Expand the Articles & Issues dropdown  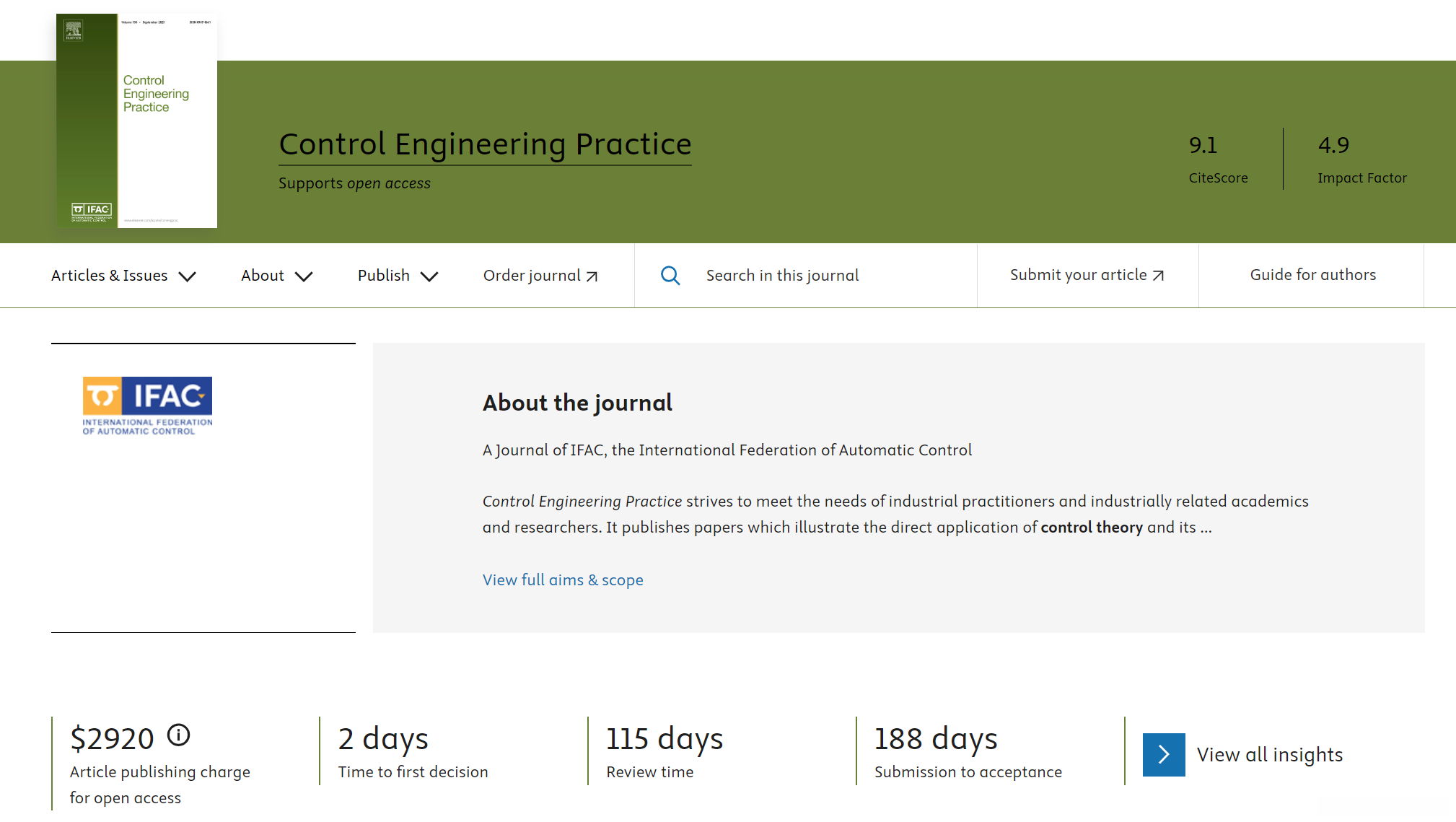(x=123, y=276)
